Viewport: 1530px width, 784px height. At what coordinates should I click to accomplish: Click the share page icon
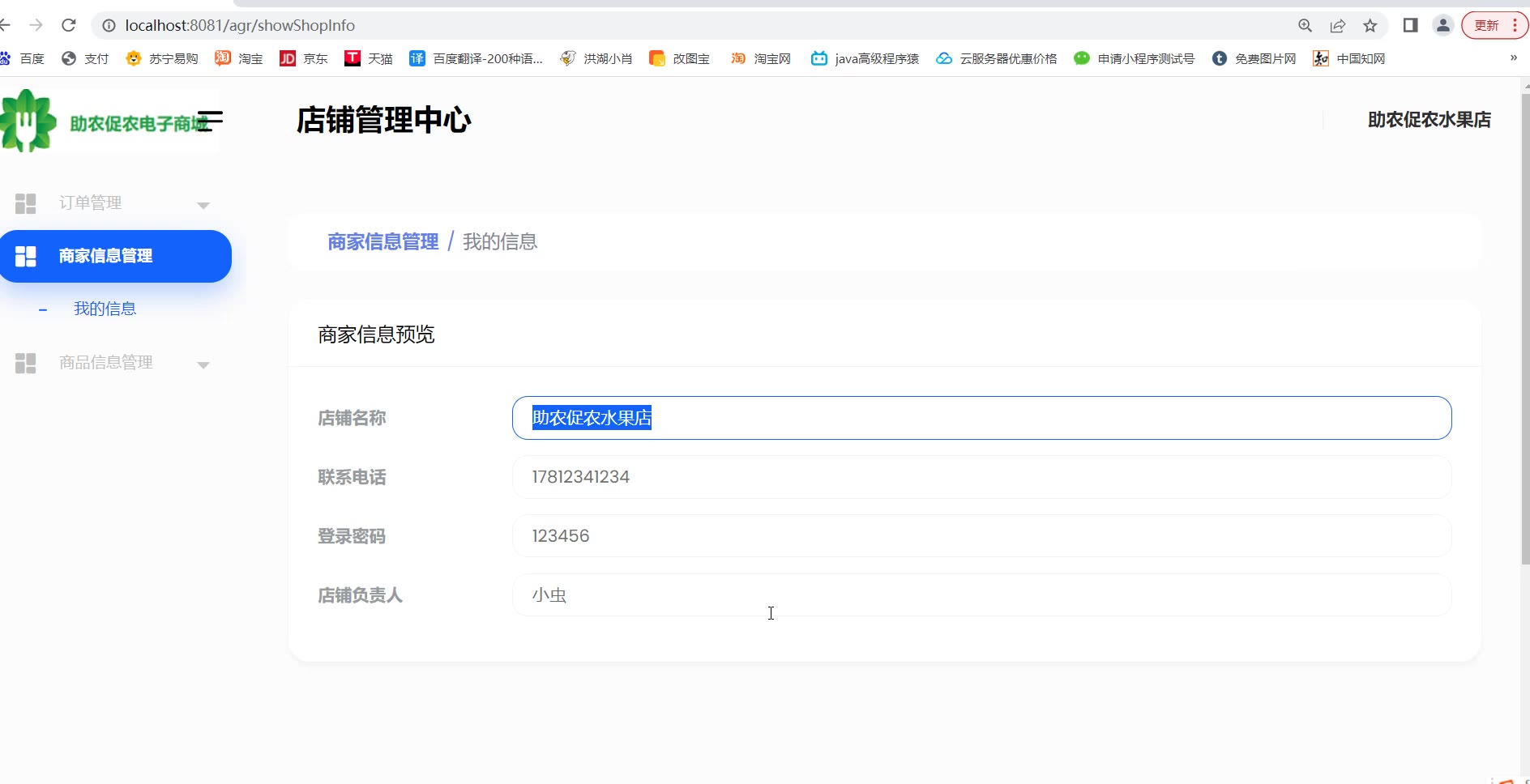tap(1337, 26)
